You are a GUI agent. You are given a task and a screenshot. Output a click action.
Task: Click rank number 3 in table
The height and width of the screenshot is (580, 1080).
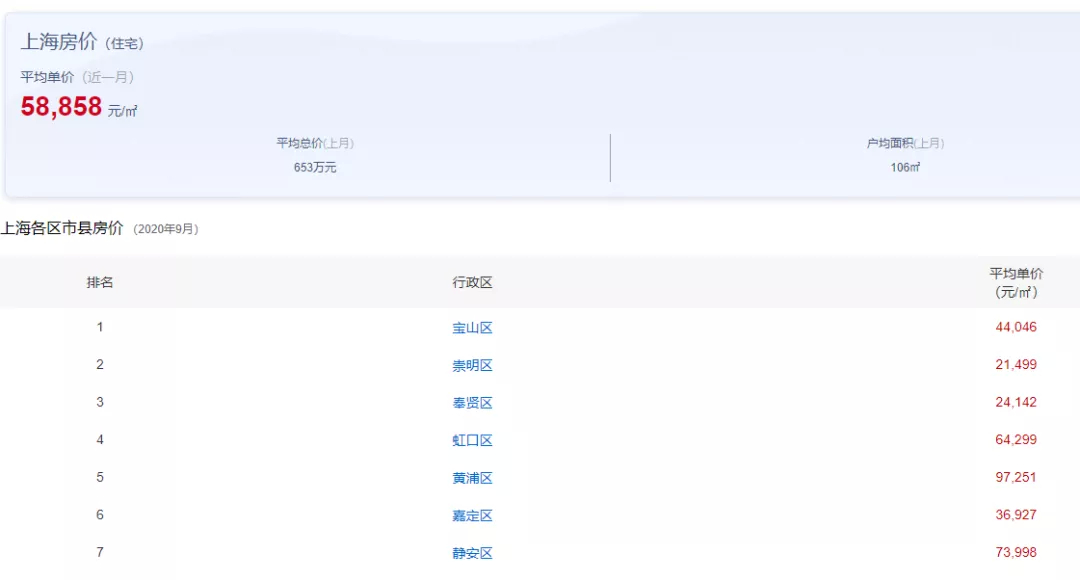(x=100, y=402)
